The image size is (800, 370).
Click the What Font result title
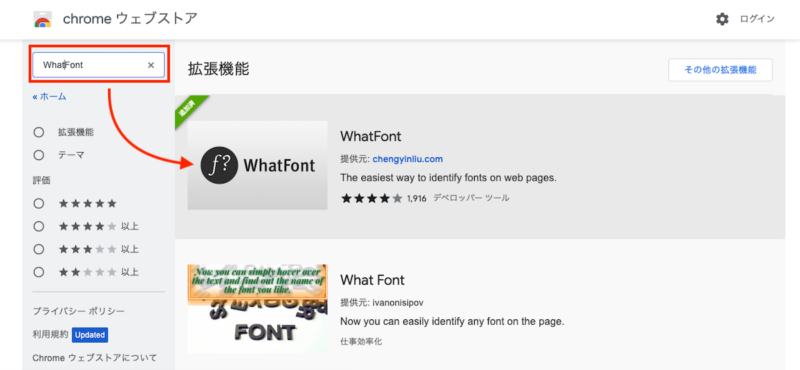click(372, 280)
